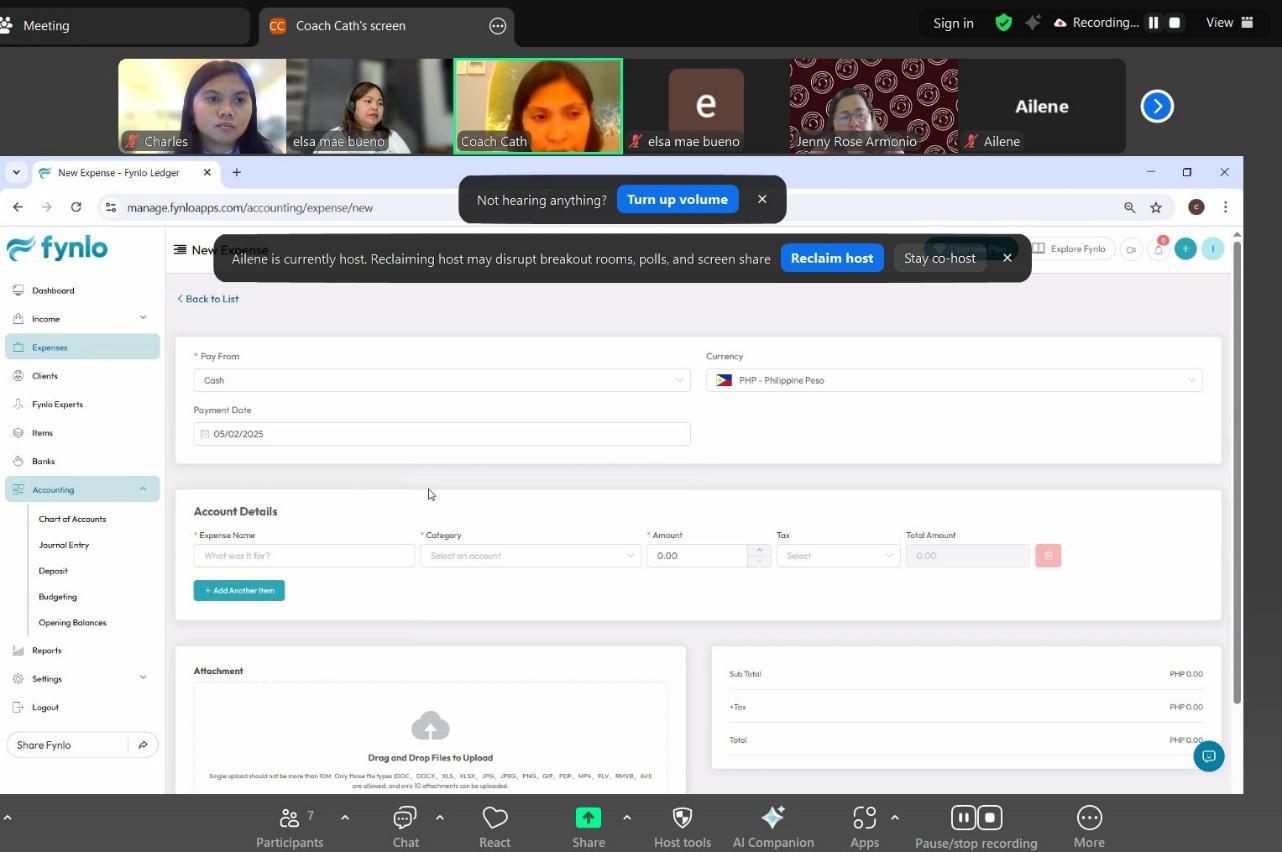Go back in the browser
The image size is (1282, 852).
(x=18, y=207)
